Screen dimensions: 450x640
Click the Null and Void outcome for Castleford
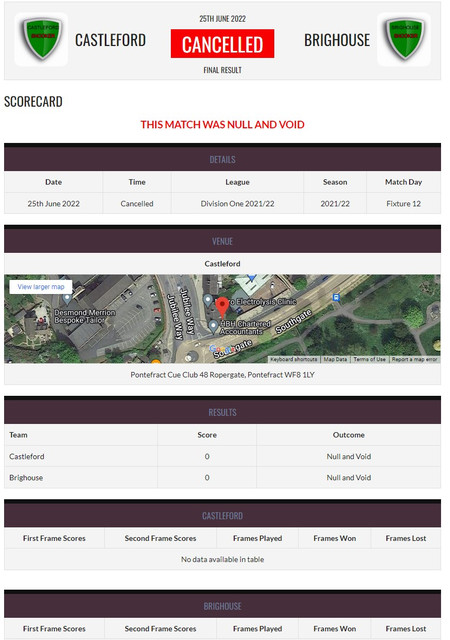click(349, 456)
